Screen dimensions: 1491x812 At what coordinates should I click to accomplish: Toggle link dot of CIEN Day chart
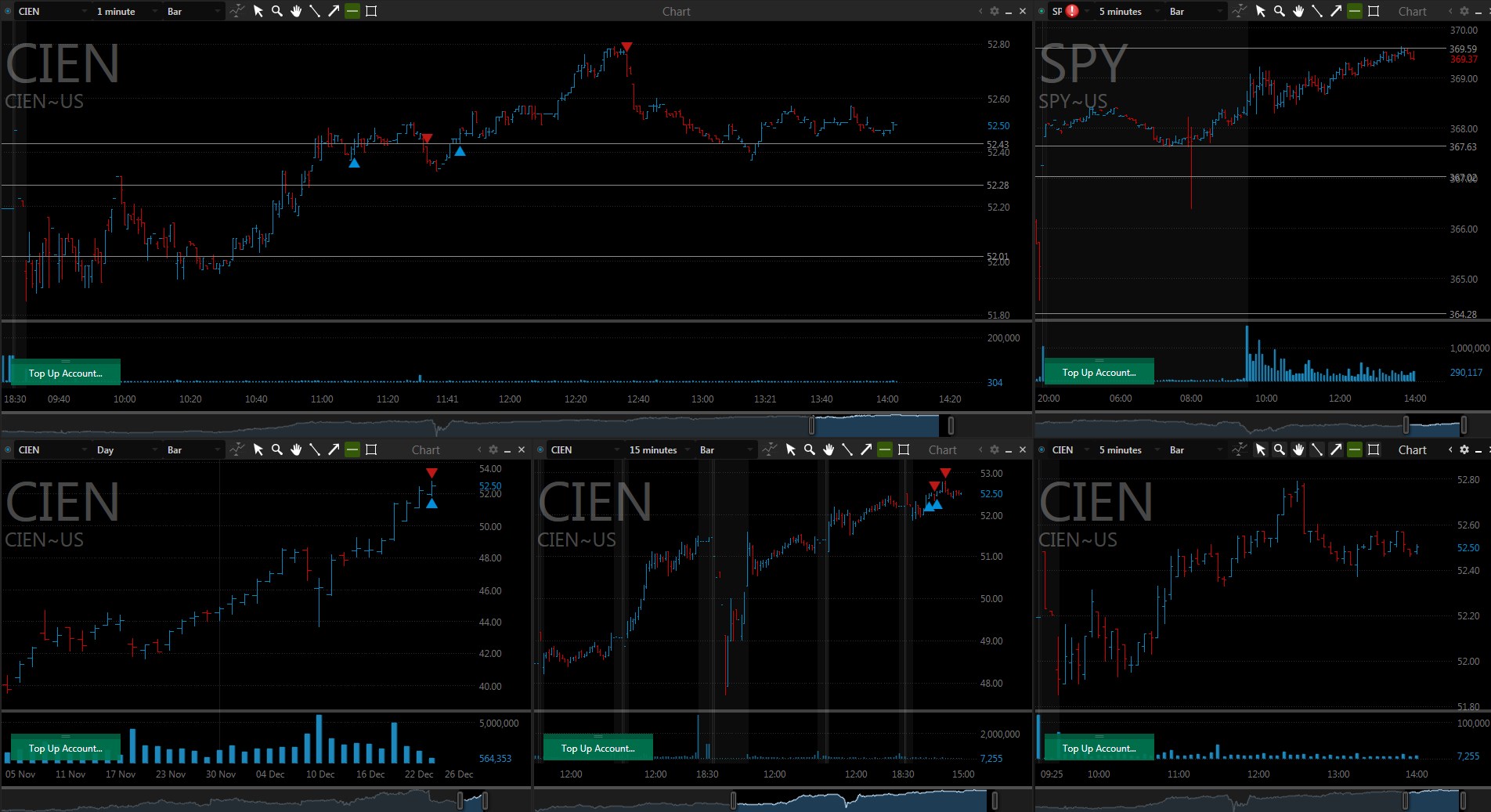pos(9,449)
